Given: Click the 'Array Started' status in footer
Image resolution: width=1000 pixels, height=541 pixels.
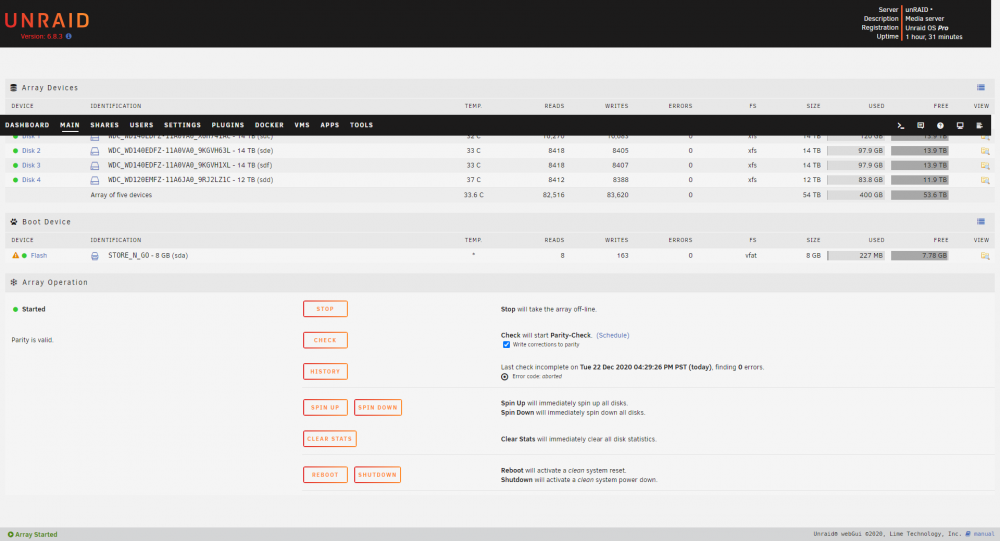Looking at the screenshot, I should [x=33, y=535].
